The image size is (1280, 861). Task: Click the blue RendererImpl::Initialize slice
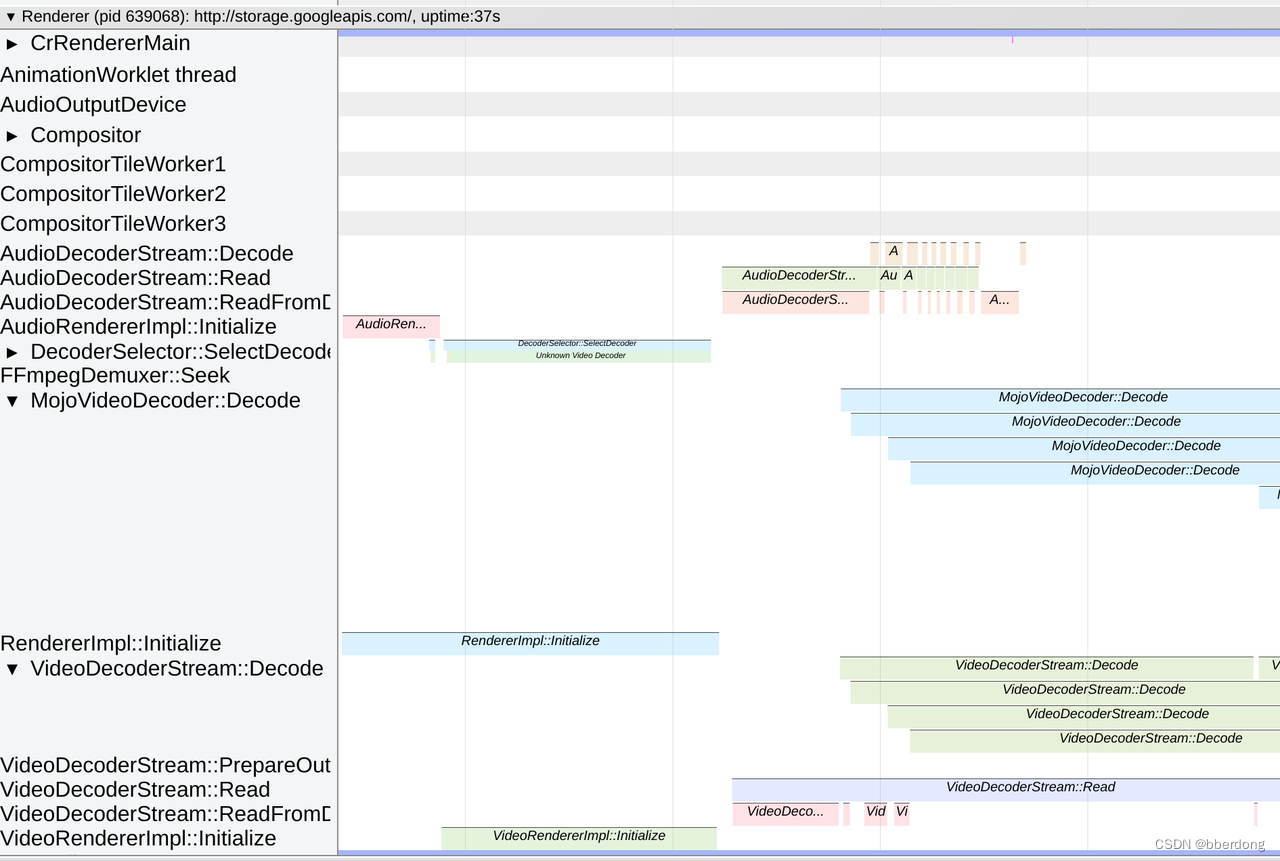[x=530, y=643]
